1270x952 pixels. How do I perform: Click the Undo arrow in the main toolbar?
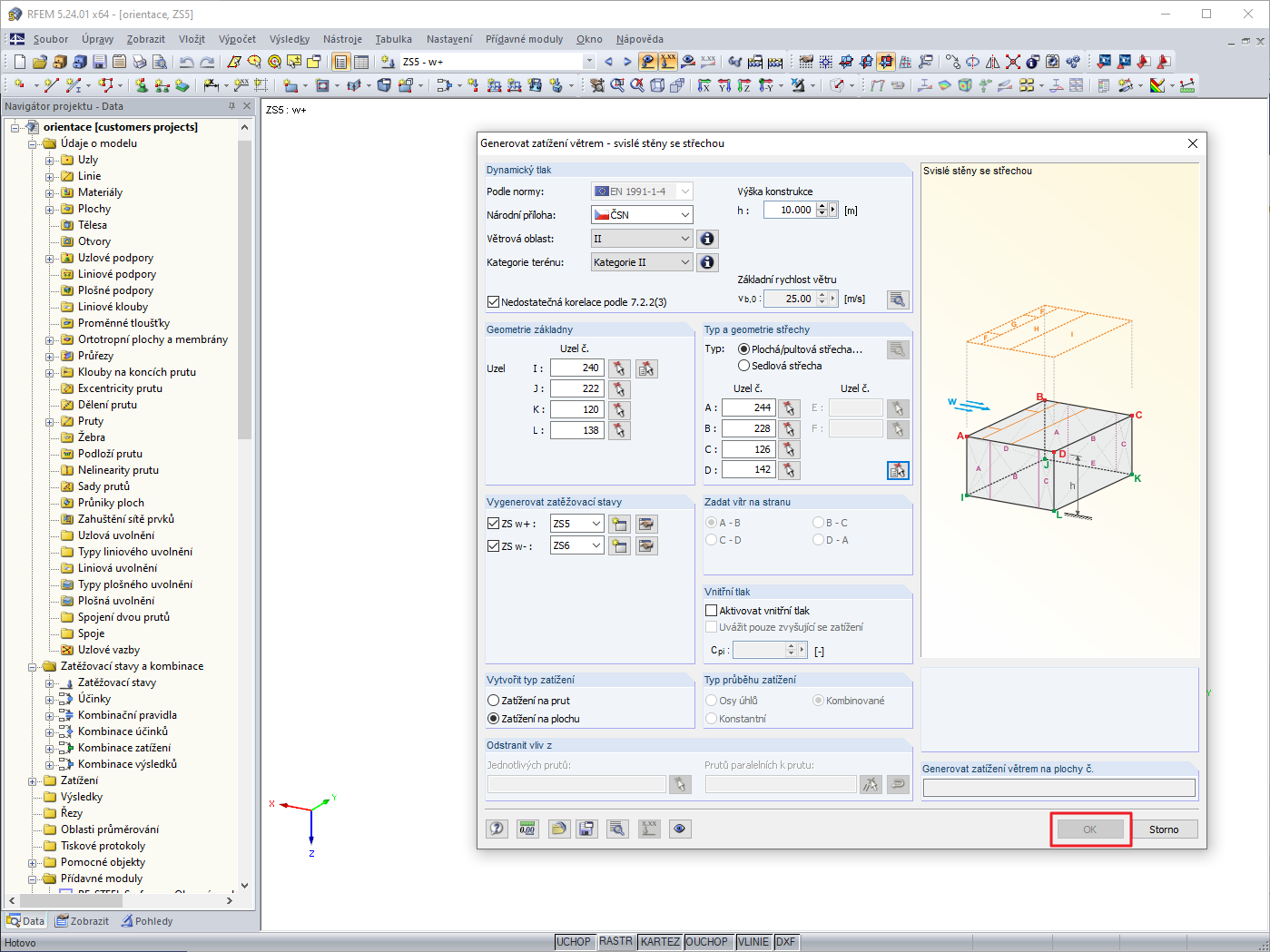pos(186,62)
